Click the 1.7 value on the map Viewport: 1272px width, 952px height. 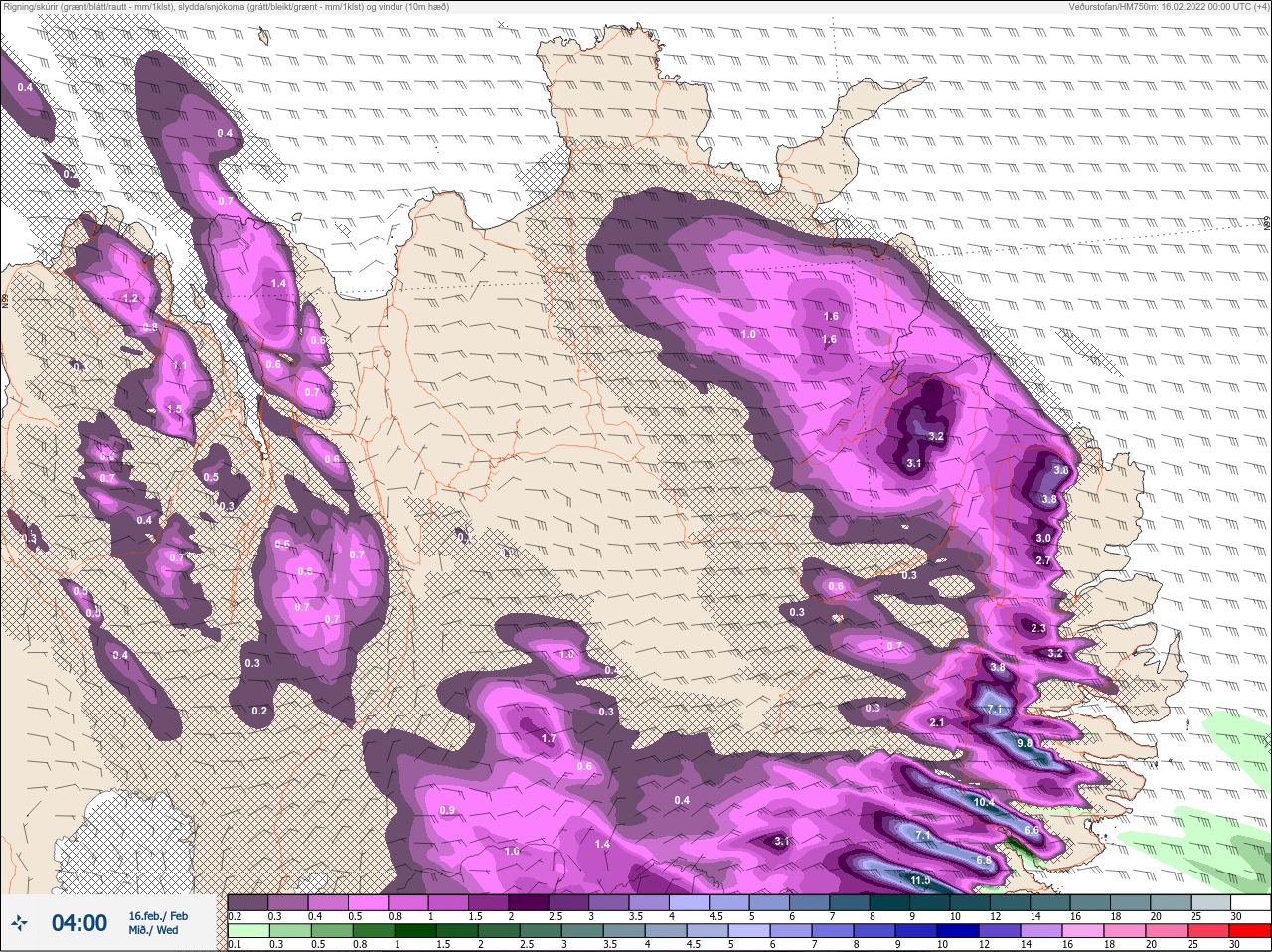549,738
